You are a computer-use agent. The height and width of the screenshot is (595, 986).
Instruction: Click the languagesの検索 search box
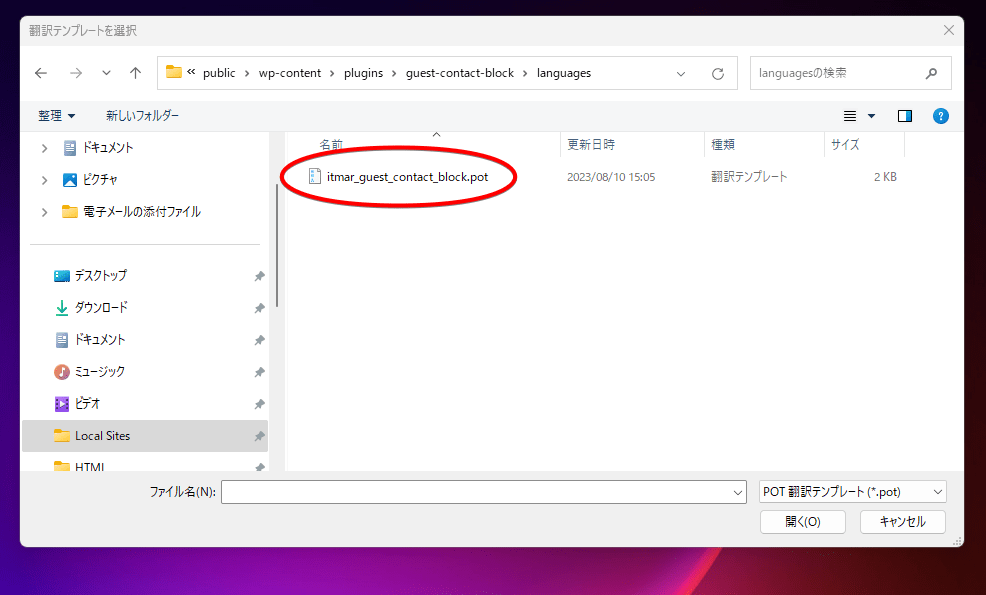click(850, 73)
